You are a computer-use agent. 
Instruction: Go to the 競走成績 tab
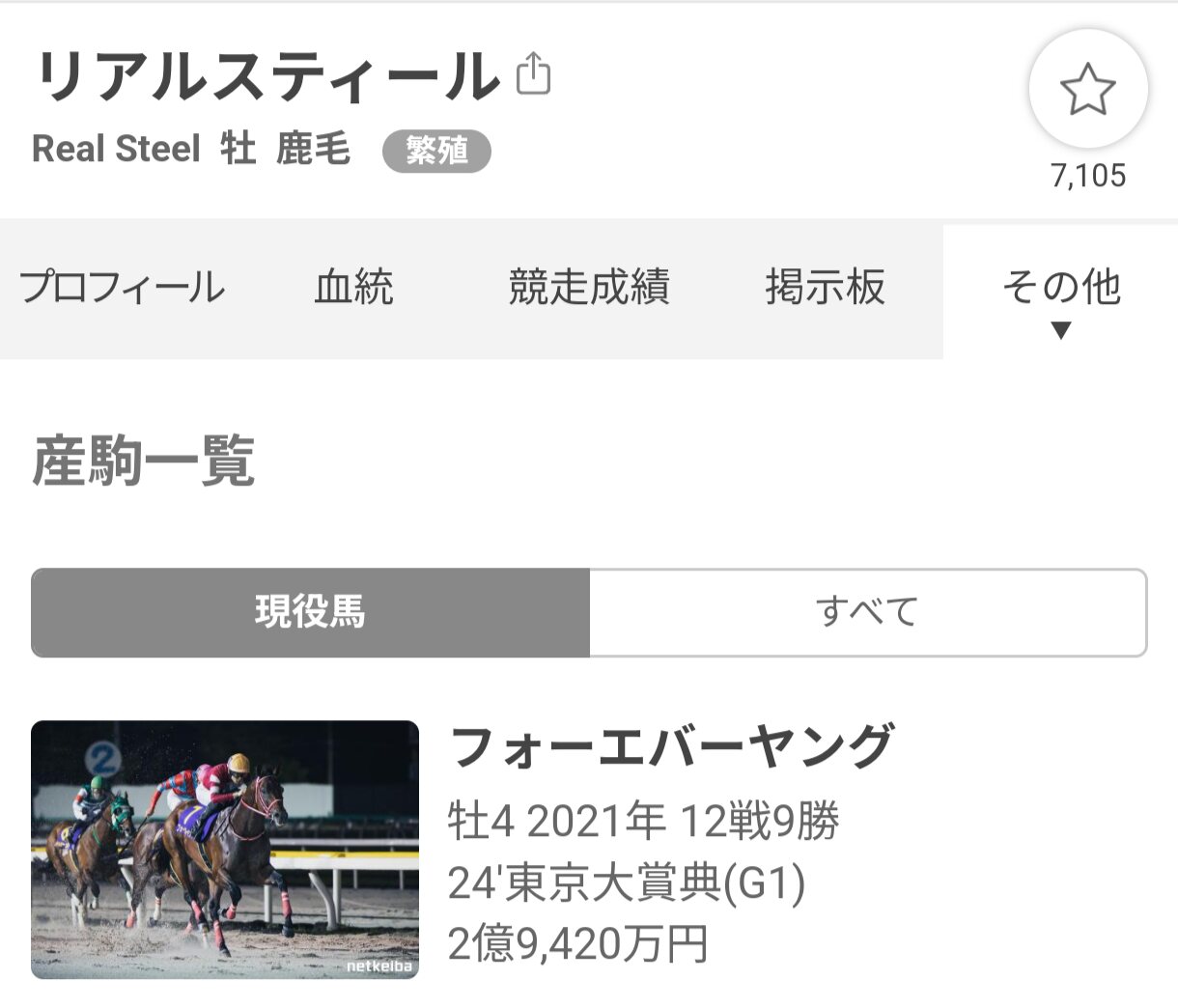point(589,288)
